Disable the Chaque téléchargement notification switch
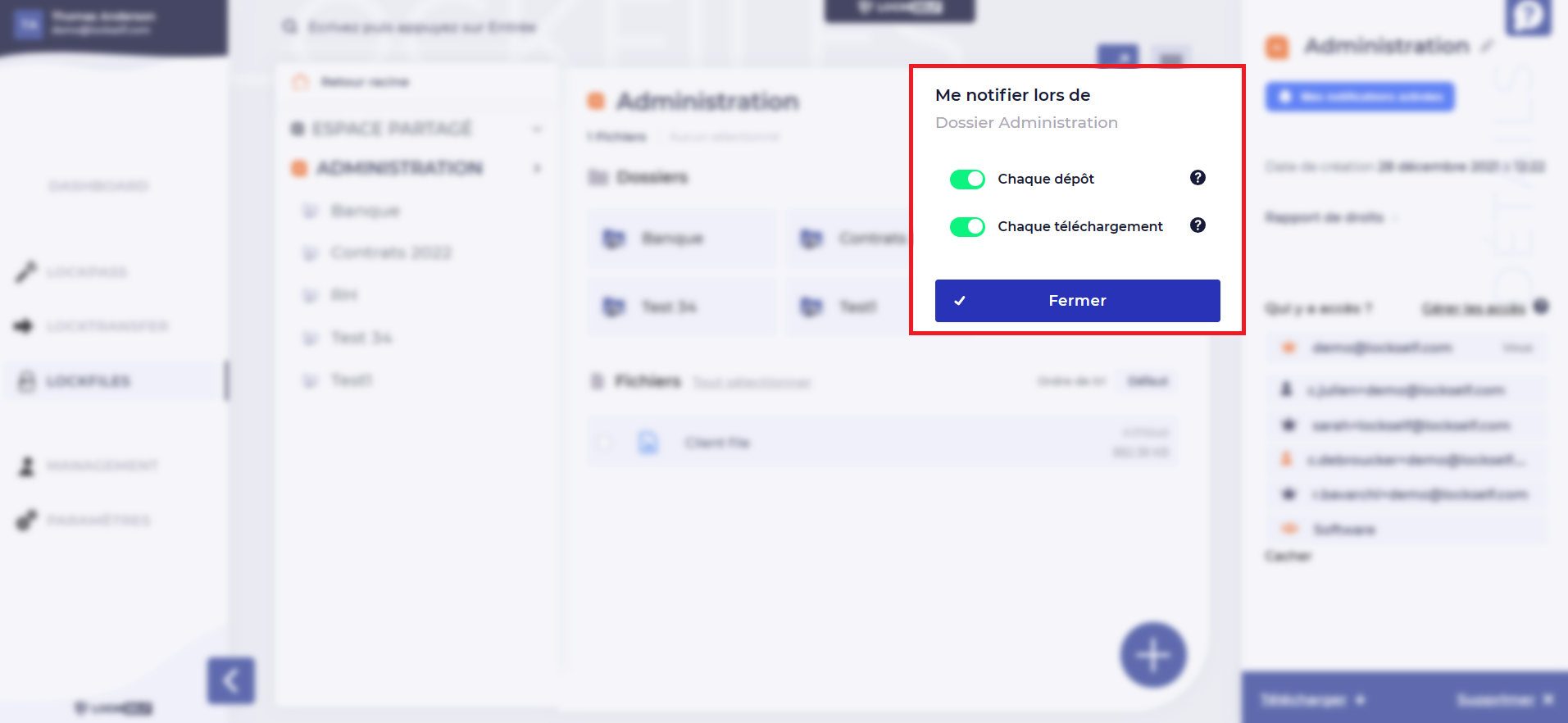The height and width of the screenshot is (723, 1568). click(966, 226)
